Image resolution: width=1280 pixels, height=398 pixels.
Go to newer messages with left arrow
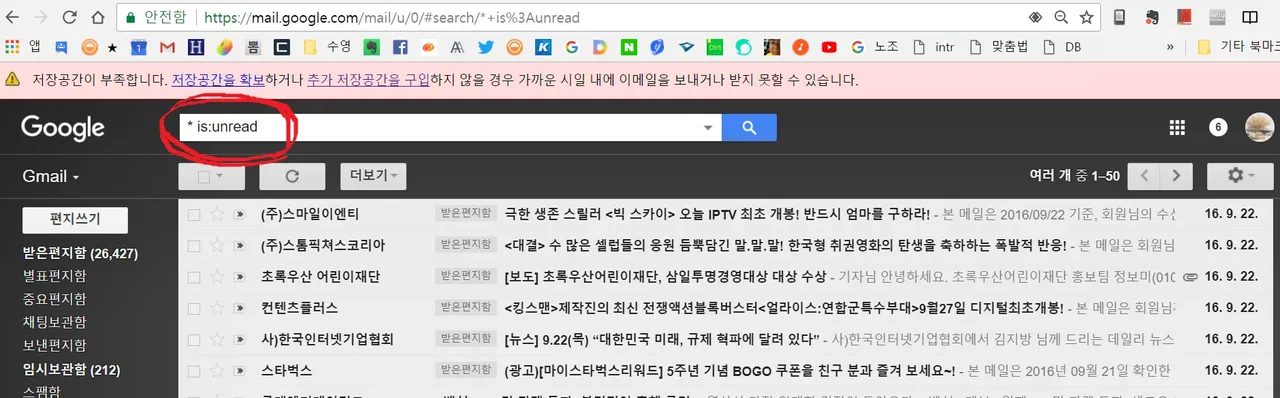[1145, 176]
